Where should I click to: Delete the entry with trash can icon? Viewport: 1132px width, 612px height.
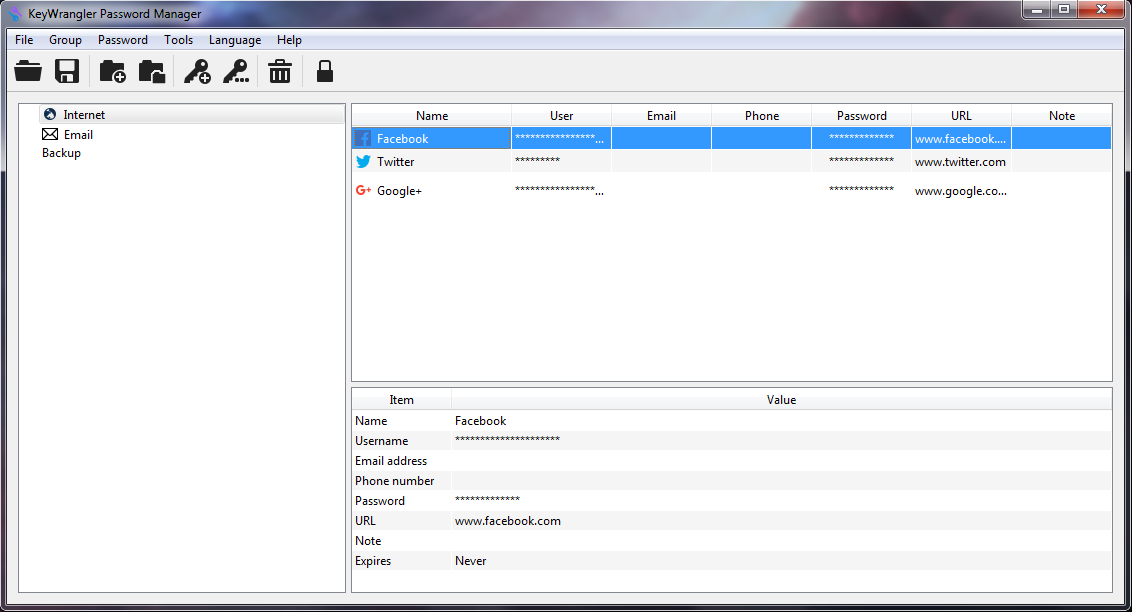[280, 71]
